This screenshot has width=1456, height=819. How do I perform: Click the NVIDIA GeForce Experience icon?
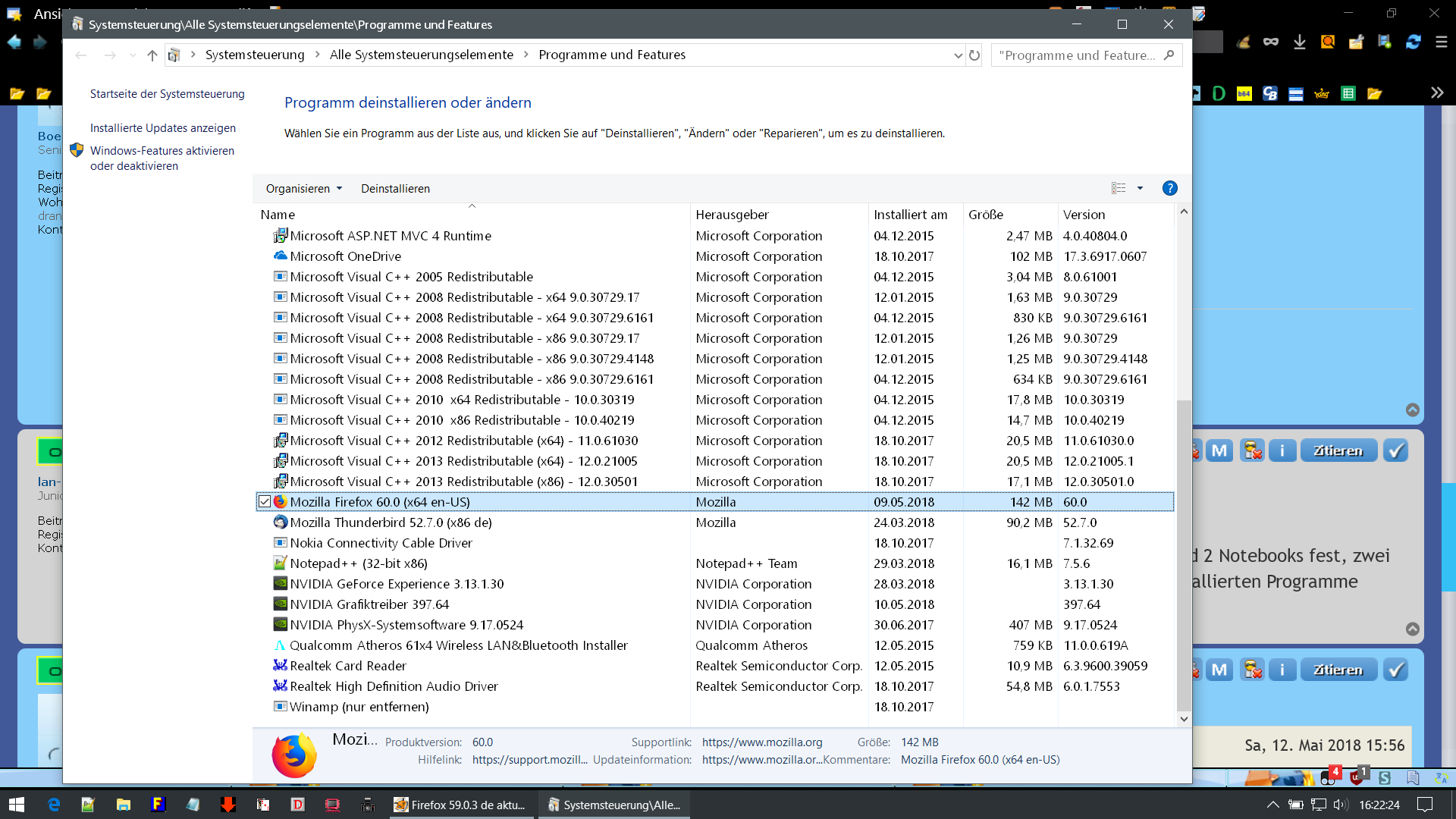pyautogui.click(x=280, y=584)
